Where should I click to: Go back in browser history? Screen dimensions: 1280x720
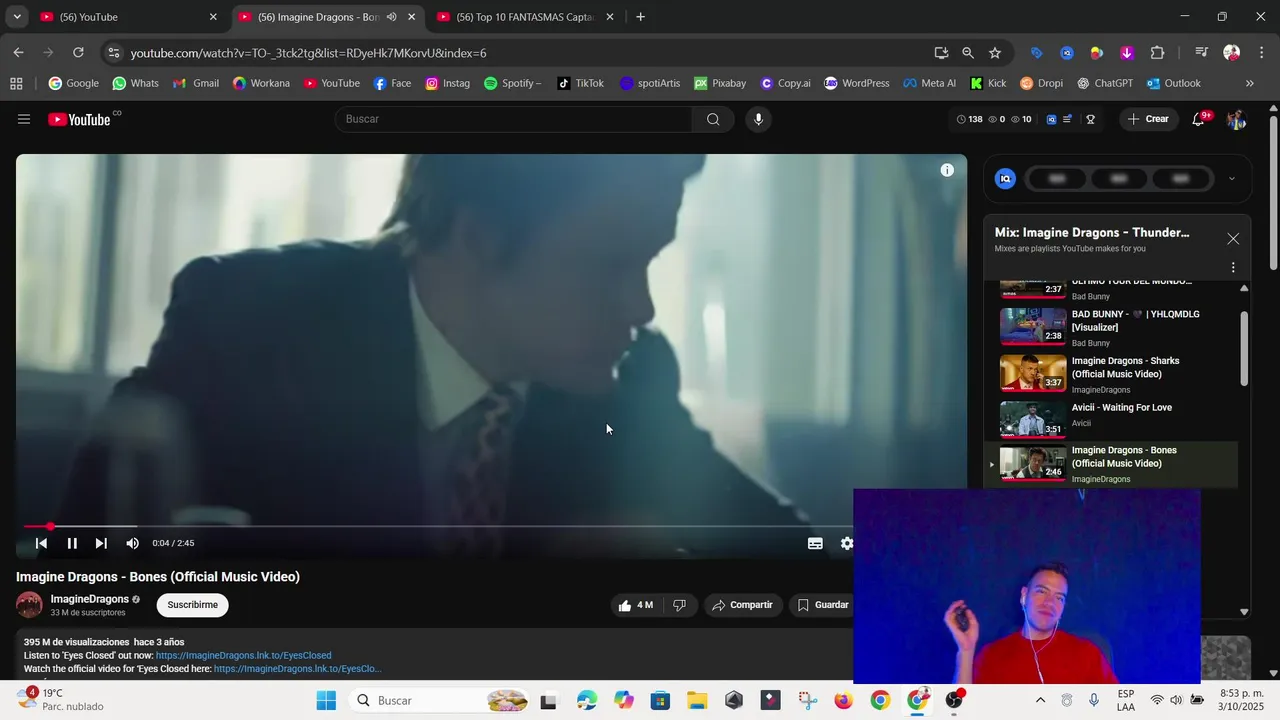(x=19, y=53)
